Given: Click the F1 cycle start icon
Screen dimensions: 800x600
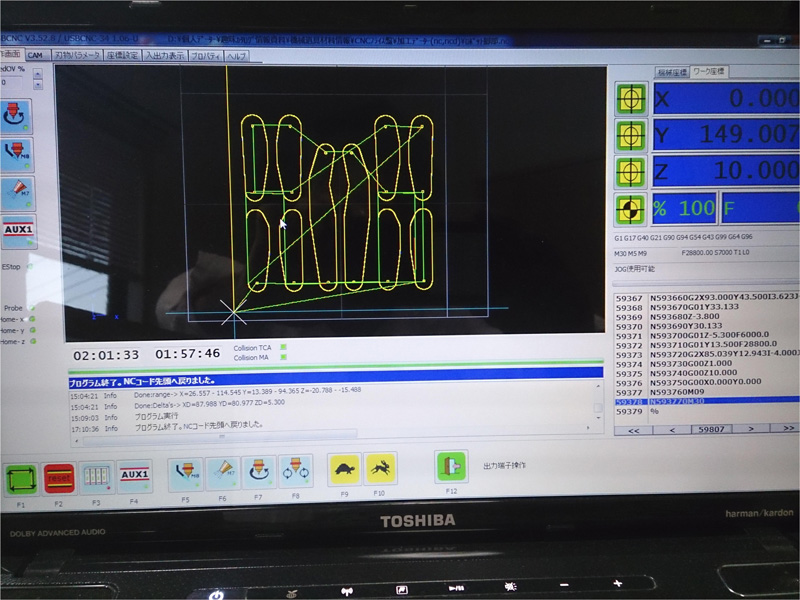Looking at the screenshot, I should click(21, 479).
